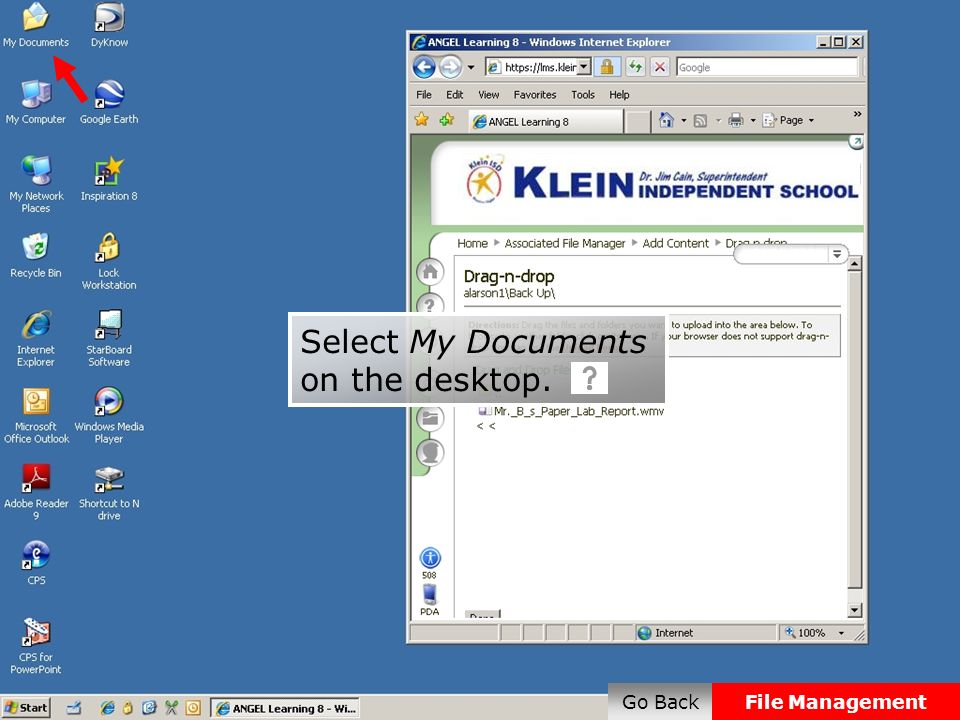Launch Google Earth from the desktop
960x720 pixels.
click(109, 102)
